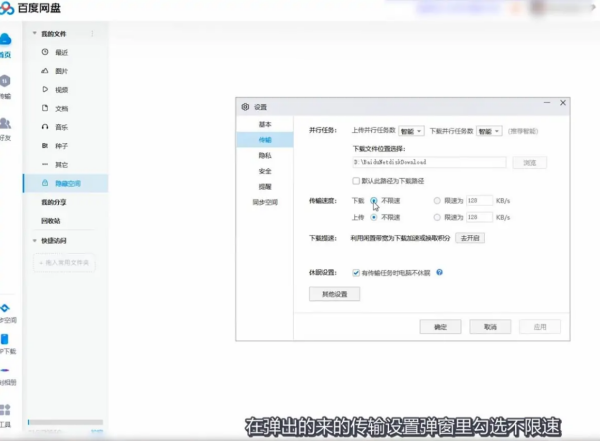Select 限速为 radio for 上传 speed
This screenshot has height=441, width=600.
436,216
